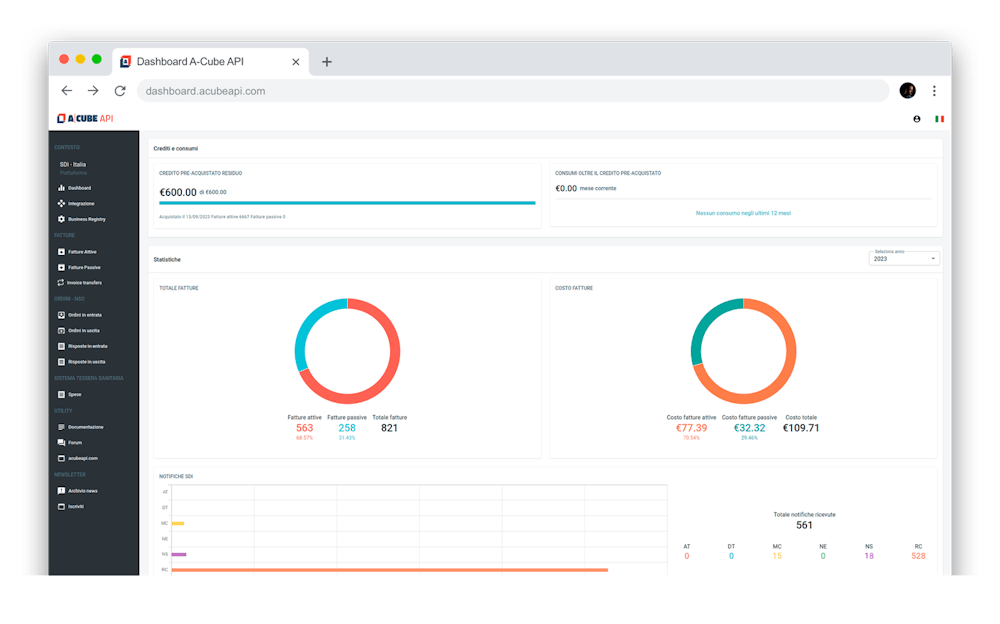Viewport: 1000px width, 624px height.
Task: Click the Business Registry gear icon
Action: 61,219
